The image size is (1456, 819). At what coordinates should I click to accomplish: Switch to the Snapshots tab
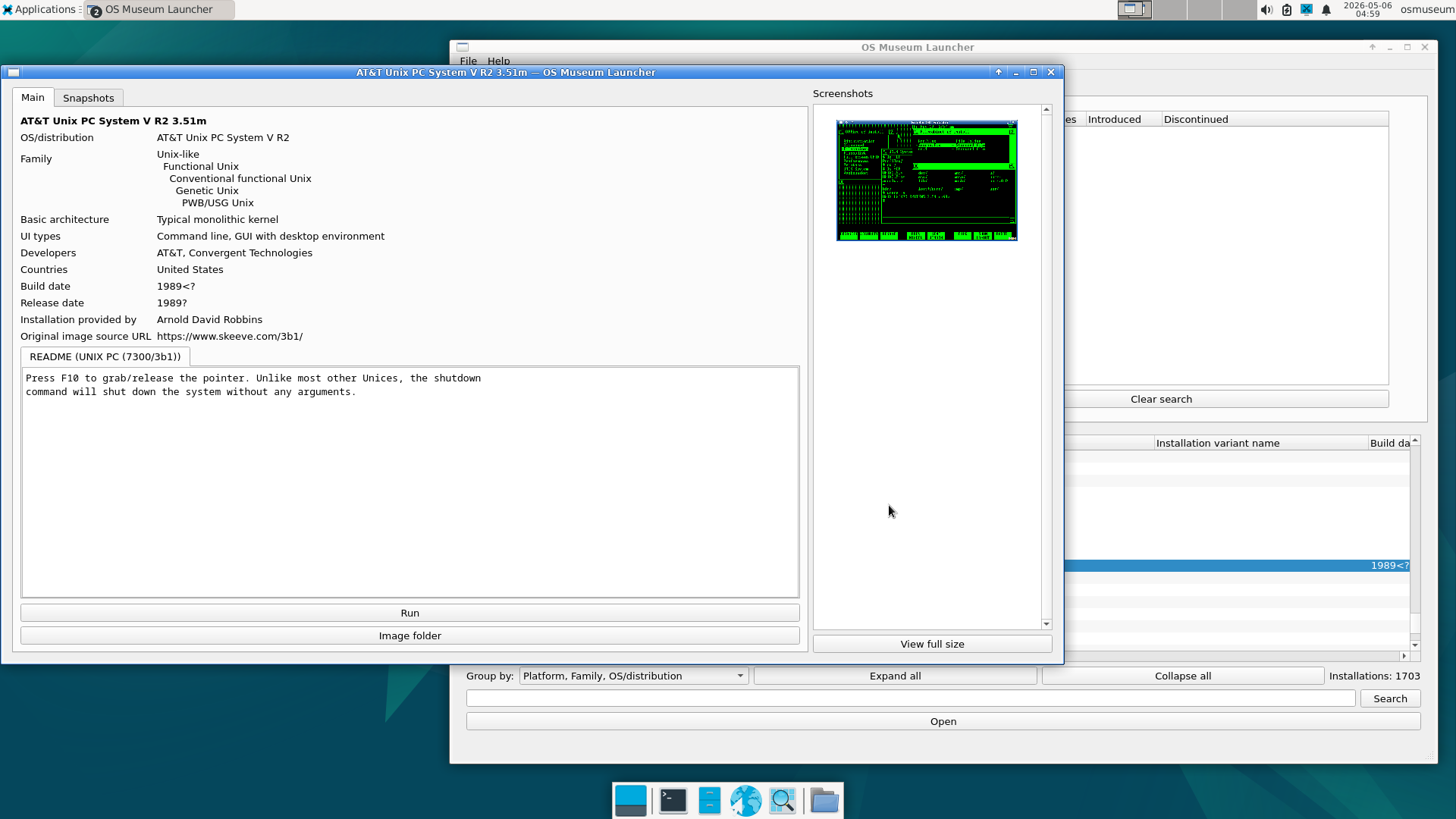coord(89,98)
